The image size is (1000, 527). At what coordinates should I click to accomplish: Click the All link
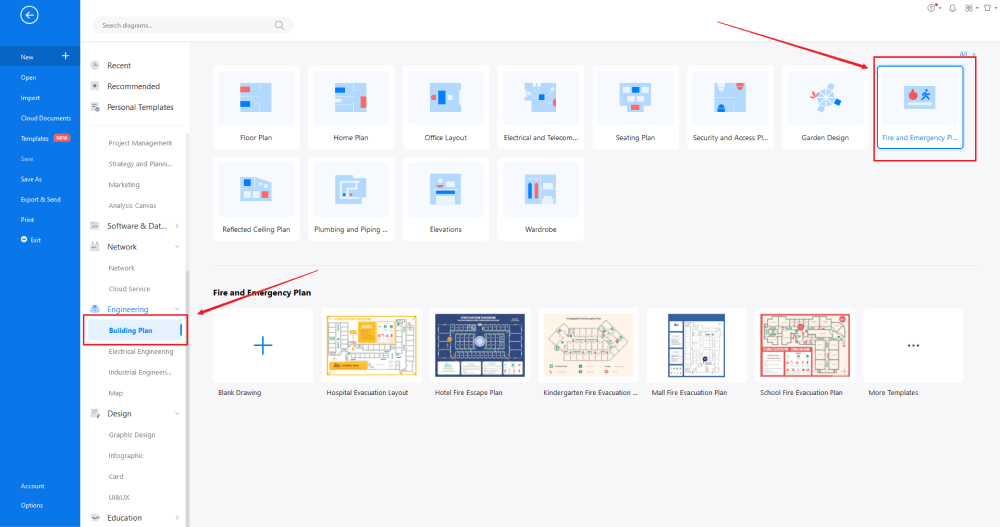(964, 54)
